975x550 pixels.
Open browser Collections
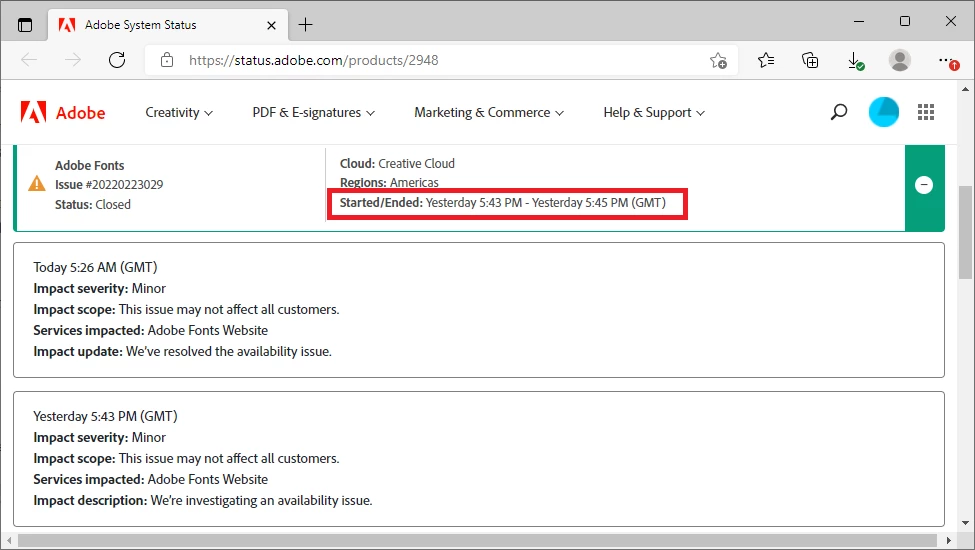[x=810, y=60]
